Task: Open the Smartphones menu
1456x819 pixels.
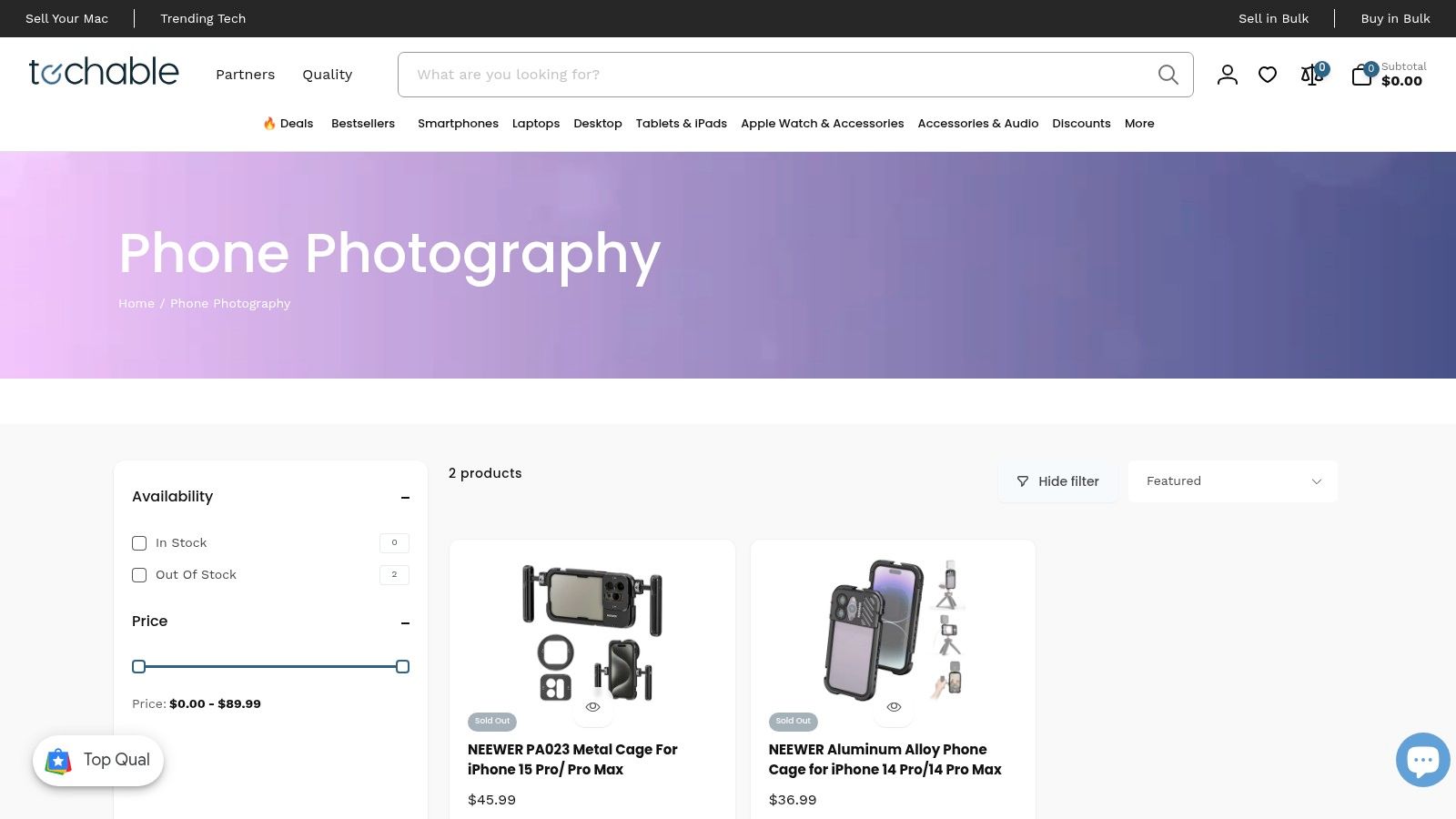Action: pos(458,124)
